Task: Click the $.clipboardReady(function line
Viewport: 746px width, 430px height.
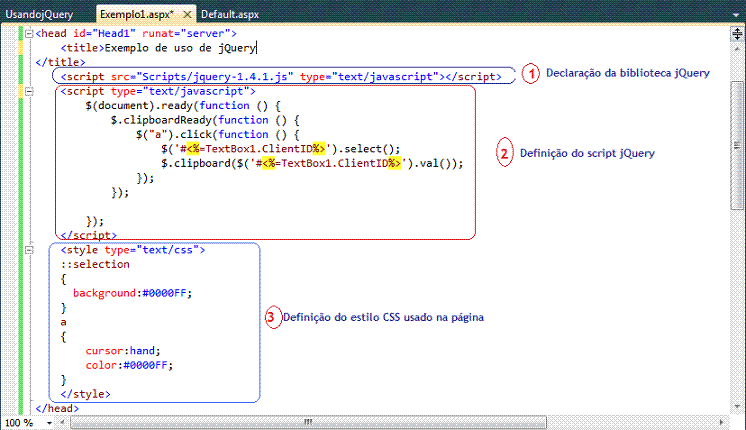Action: click(205, 120)
